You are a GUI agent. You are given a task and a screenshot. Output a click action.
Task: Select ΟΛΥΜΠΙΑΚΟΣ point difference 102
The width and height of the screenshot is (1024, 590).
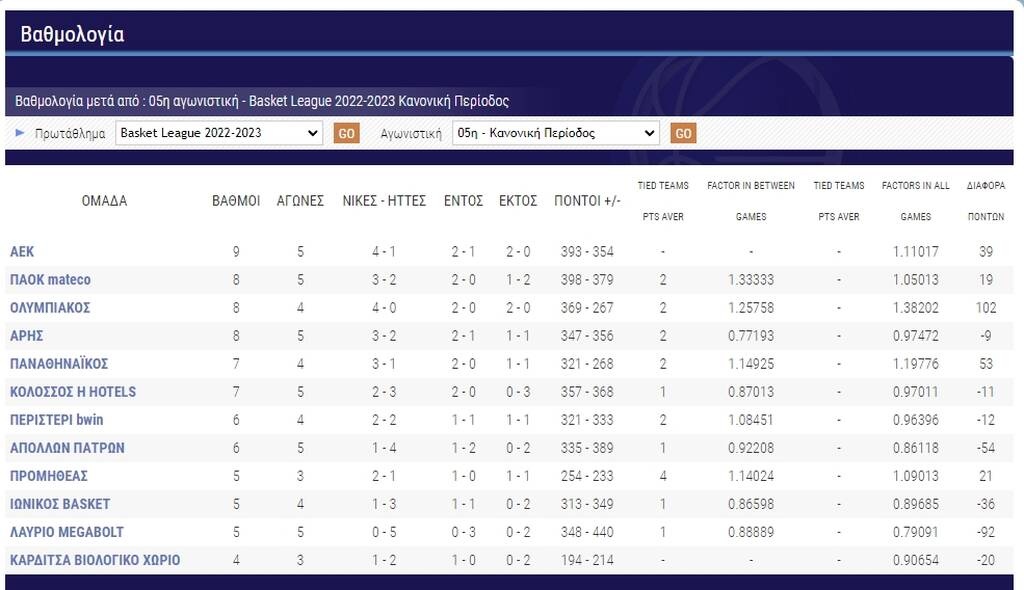pos(986,308)
